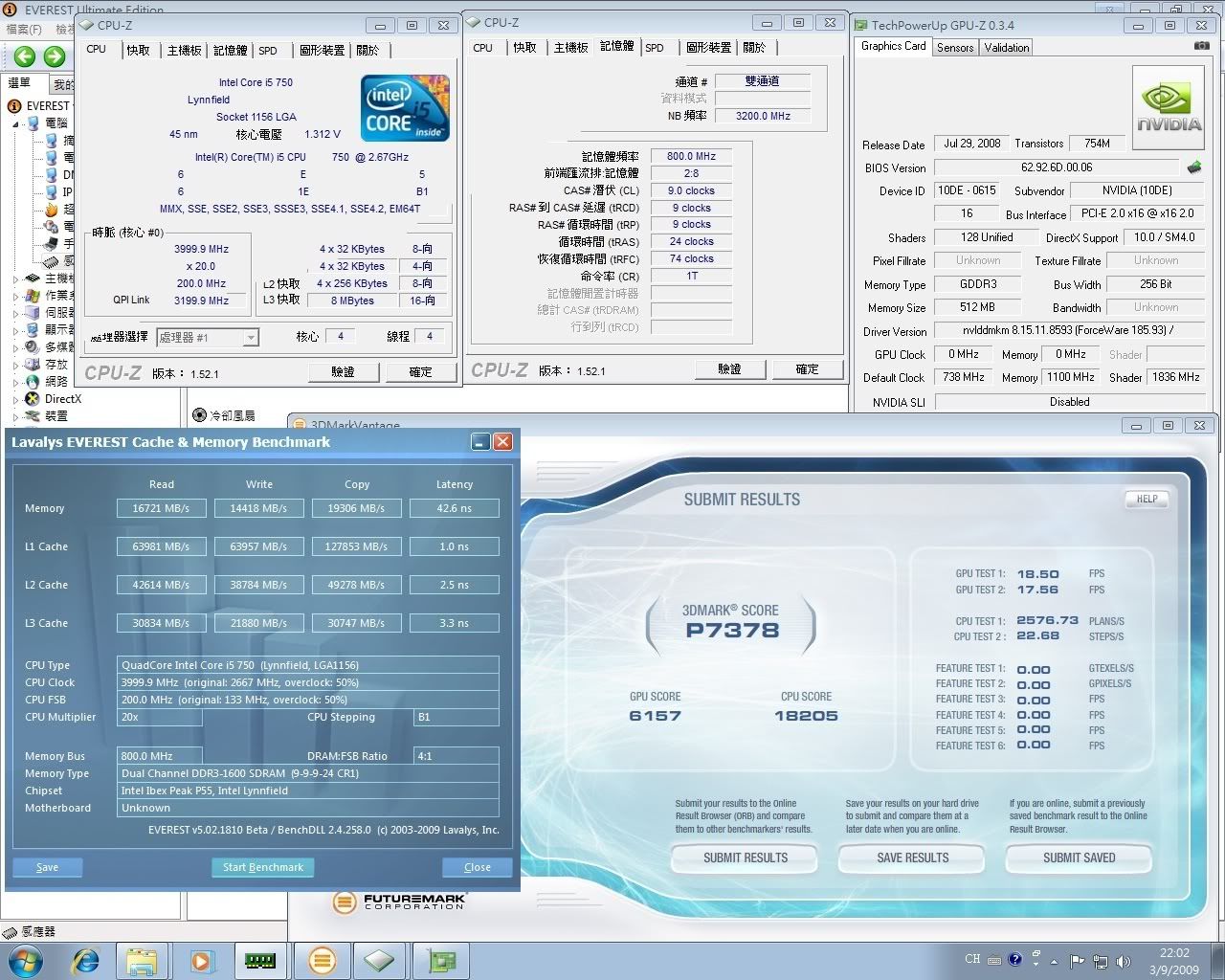Expand the DirectX tree node
Image resolution: width=1225 pixels, height=980 pixels.
[16, 399]
